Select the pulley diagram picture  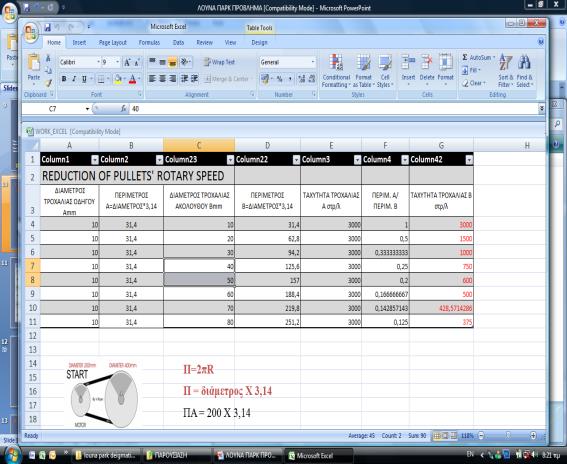[104, 395]
